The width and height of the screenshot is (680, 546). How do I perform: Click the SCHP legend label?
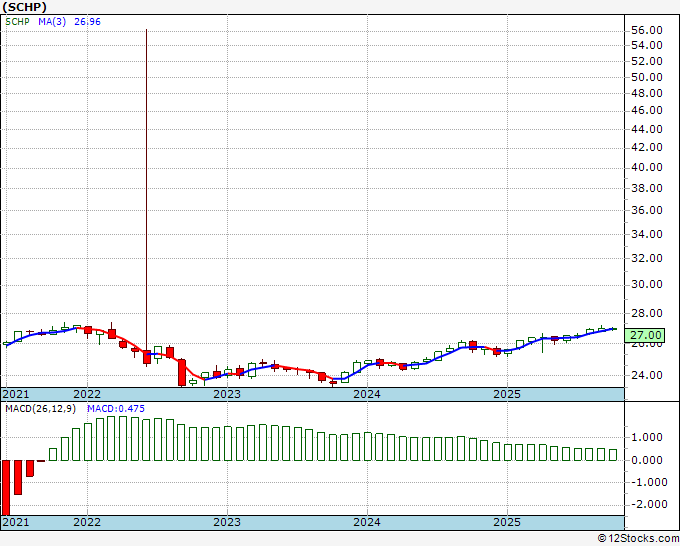pyautogui.click(x=17, y=22)
